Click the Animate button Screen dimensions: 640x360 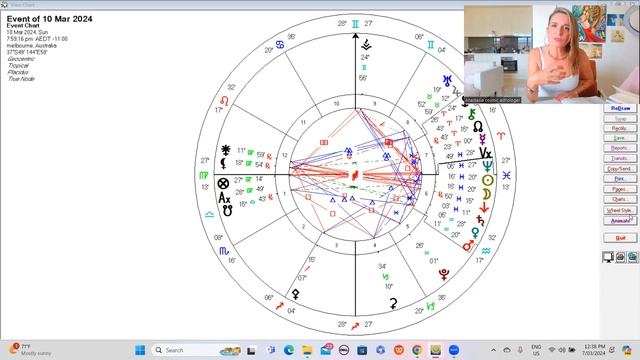(620, 221)
